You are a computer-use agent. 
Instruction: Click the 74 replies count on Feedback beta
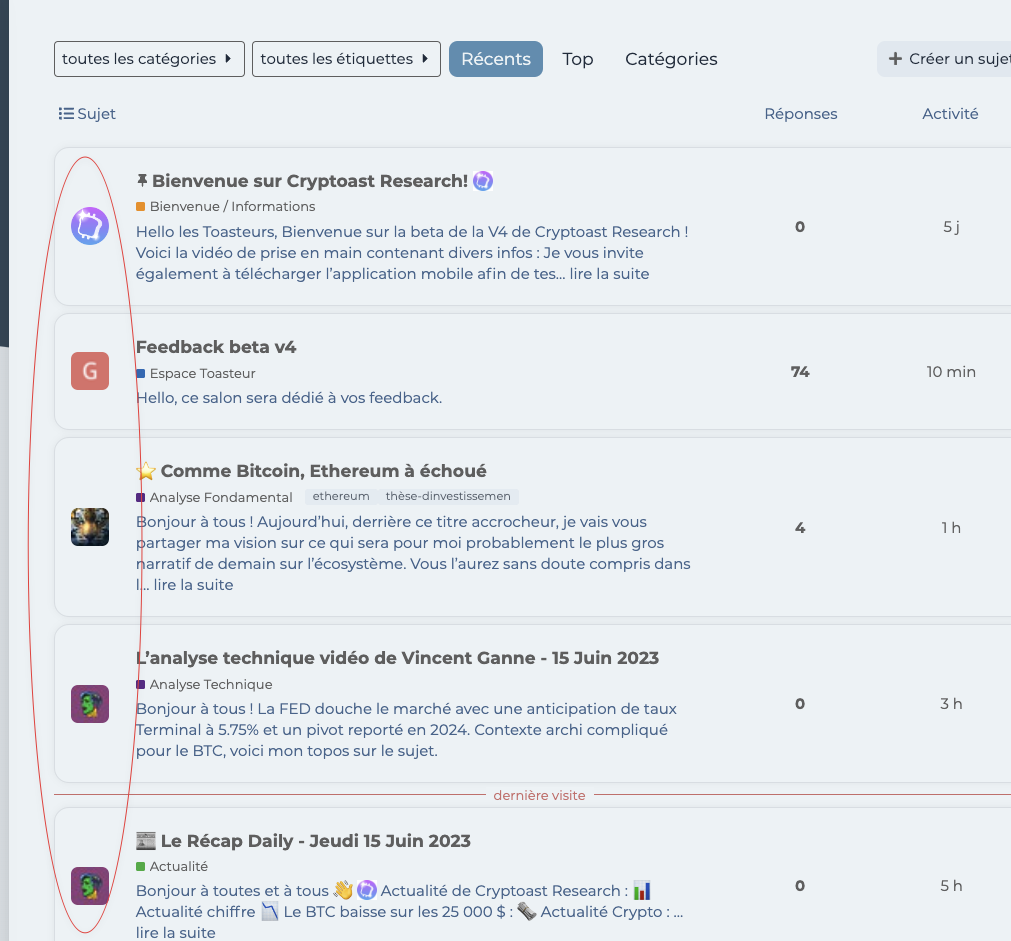pyautogui.click(x=800, y=372)
